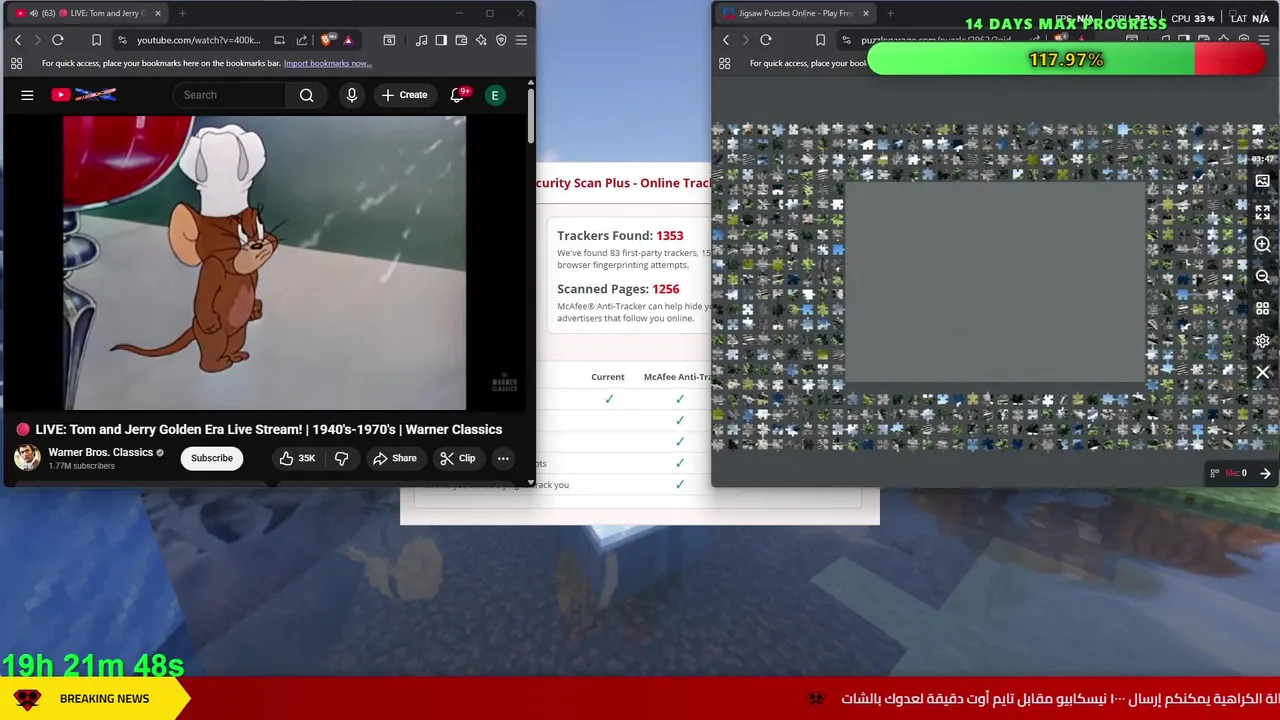
Task: Start YouTube voice search with microphone
Action: tap(351, 95)
